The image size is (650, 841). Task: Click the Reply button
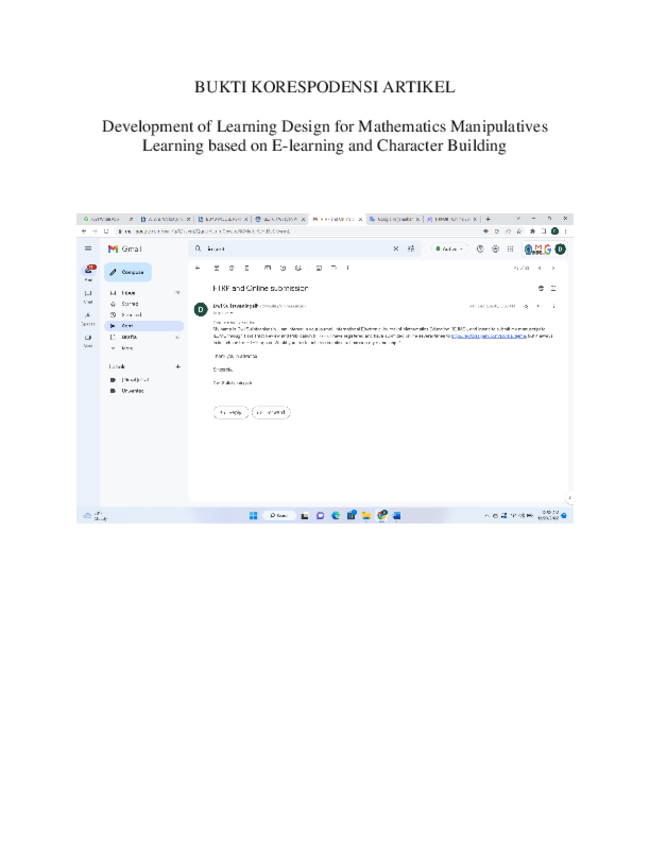[x=231, y=412]
